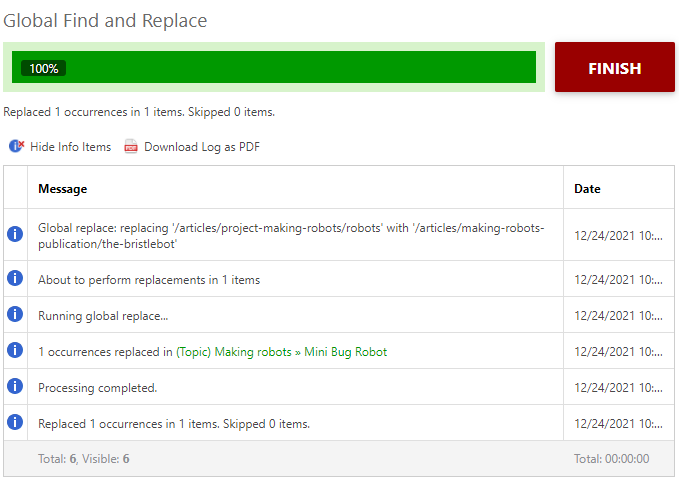Image resolution: width=679 pixels, height=488 pixels.
Task: Toggle Hide Info Items filter
Action: 70,147
